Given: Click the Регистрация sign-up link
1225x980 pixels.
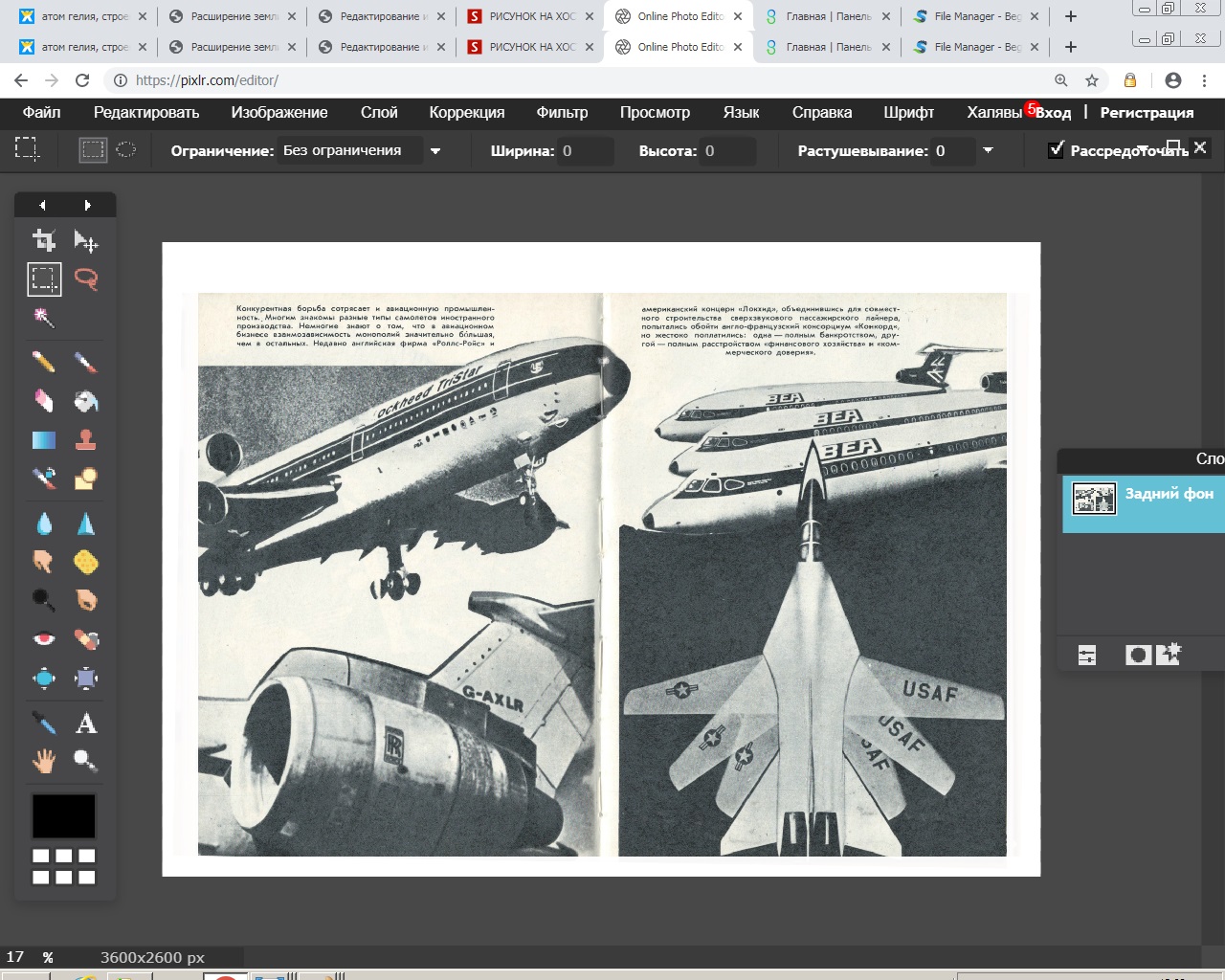Looking at the screenshot, I should click(x=1147, y=112).
